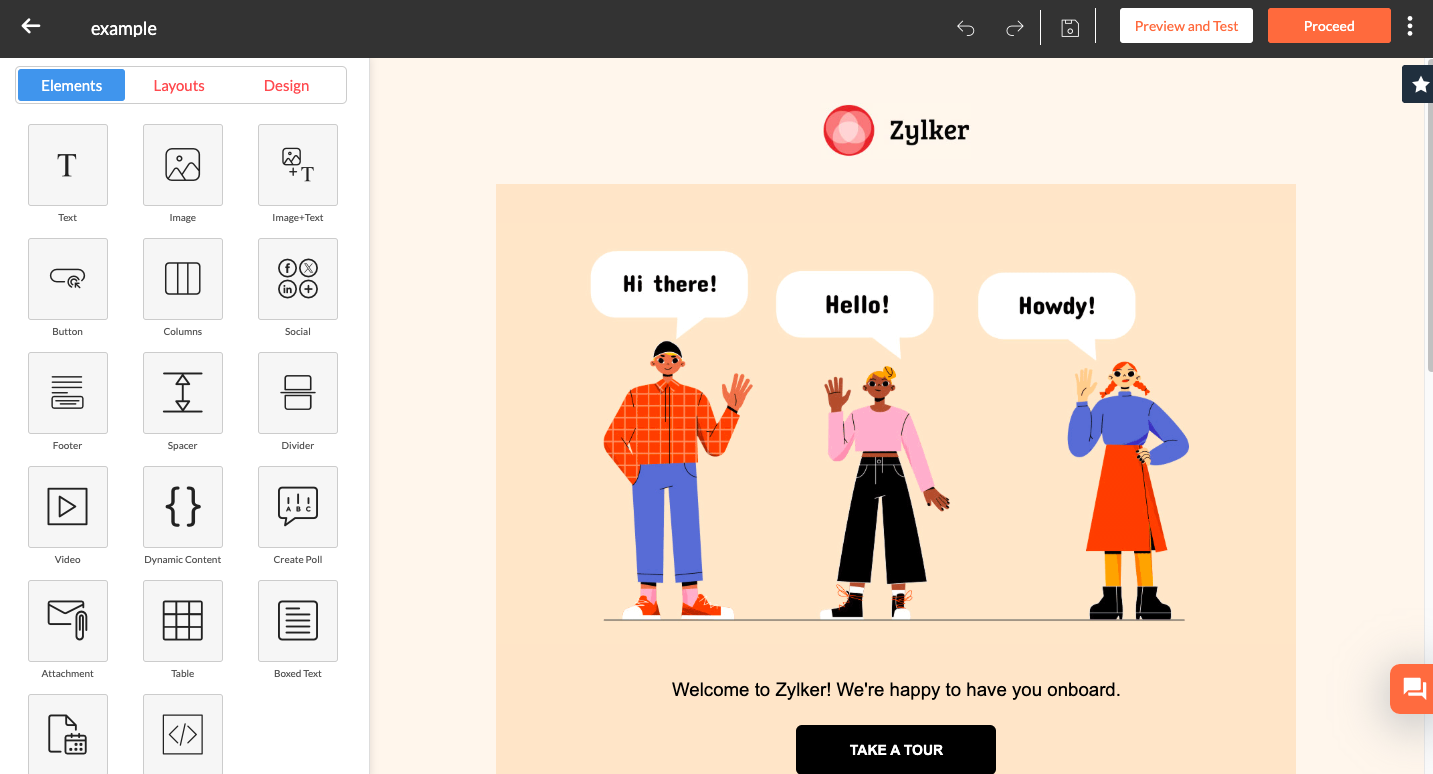
Task: Select the HTML code brackets element
Action: (x=183, y=734)
